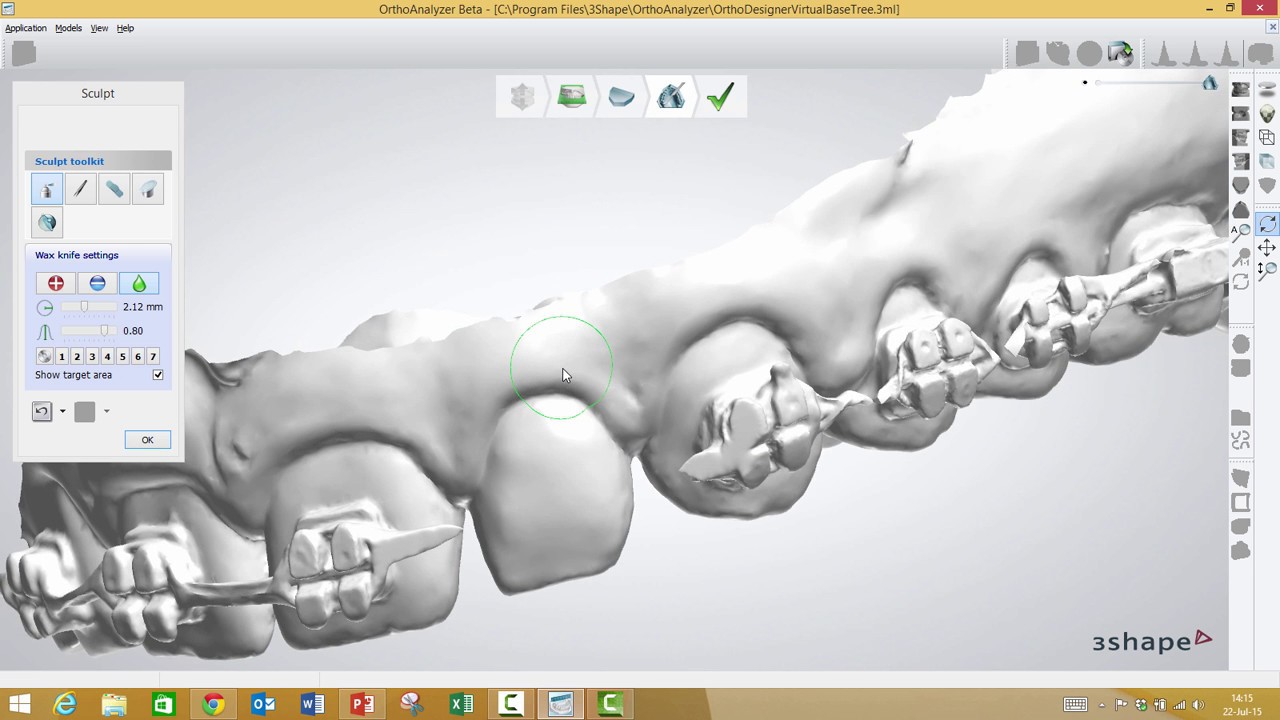1280x720 pixels.
Task: Open the Models menu
Action: [x=68, y=28]
